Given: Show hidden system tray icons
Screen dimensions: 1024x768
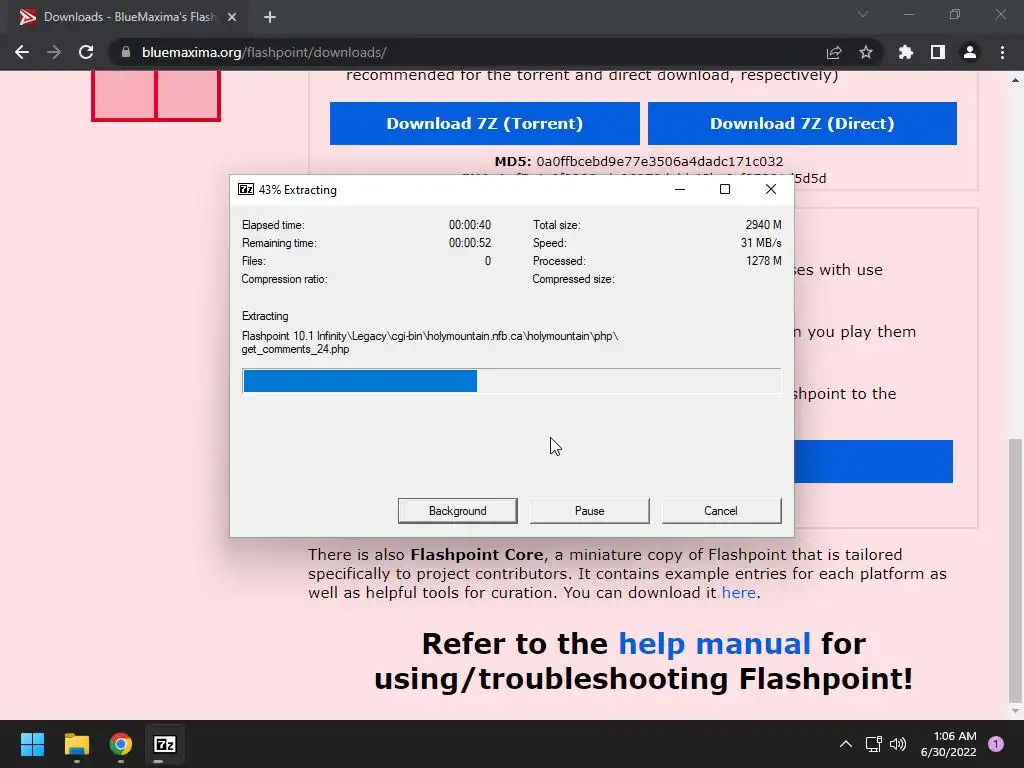Looking at the screenshot, I should pyautogui.click(x=846, y=744).
